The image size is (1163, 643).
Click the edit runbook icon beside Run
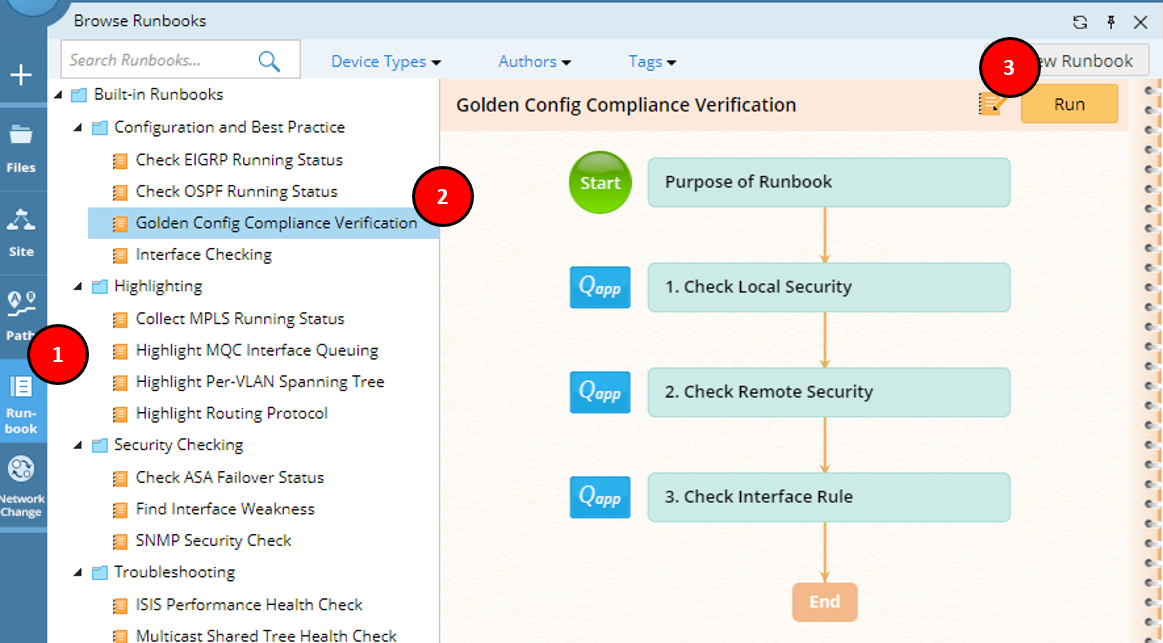992,105
